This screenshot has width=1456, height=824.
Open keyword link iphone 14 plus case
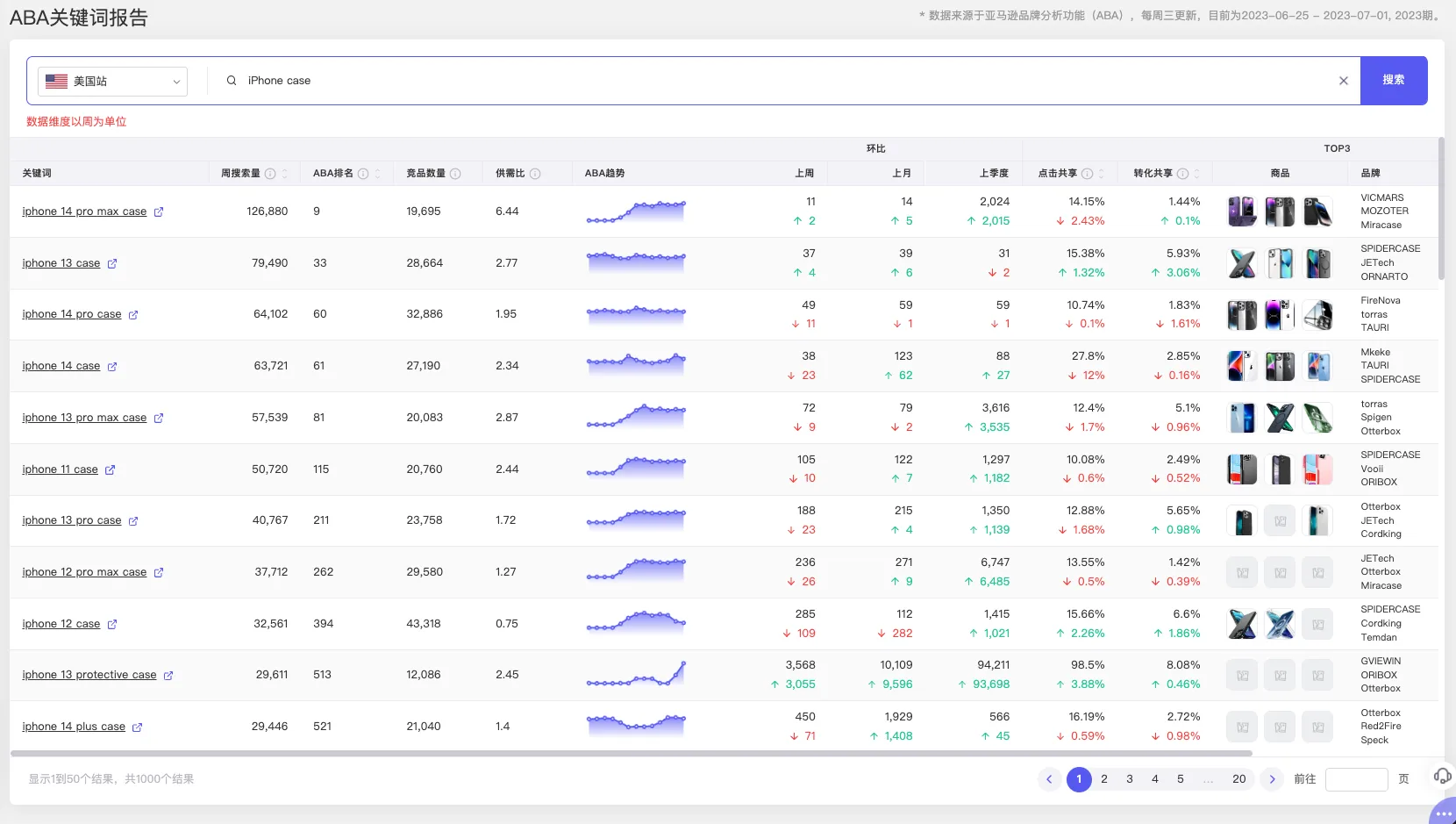[x=74, y=727]
